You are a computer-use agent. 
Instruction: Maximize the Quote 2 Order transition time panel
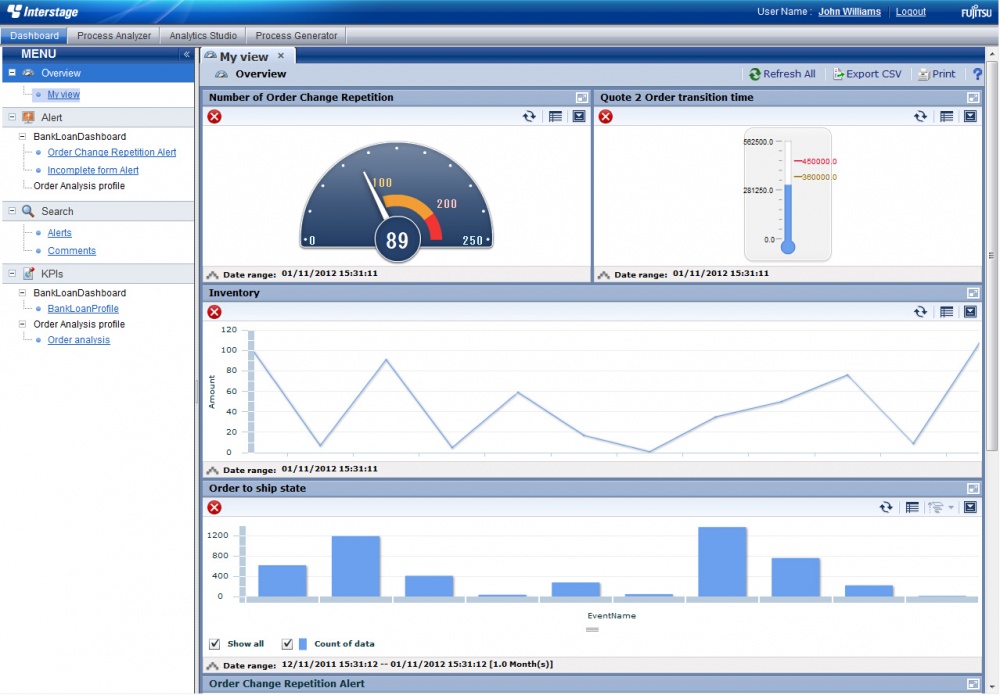(x=973, y=98)
